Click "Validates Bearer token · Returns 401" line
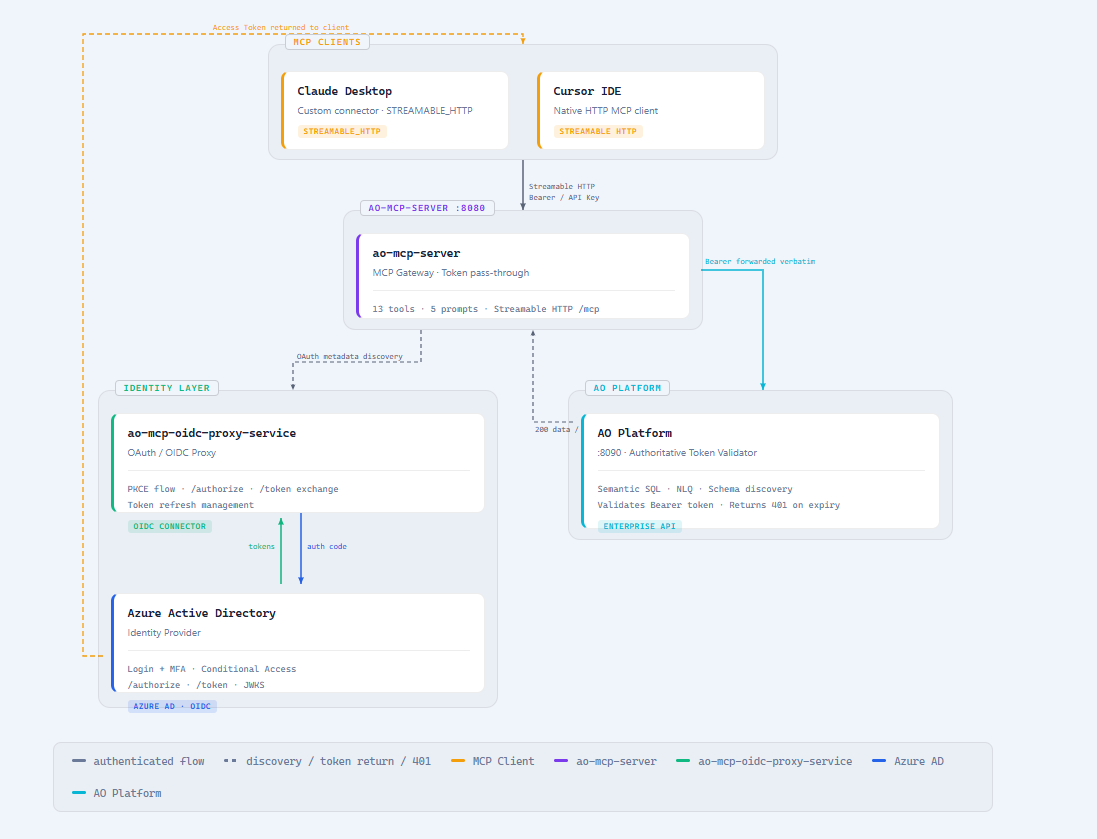The height and width of the screenshot is (839, 1097). [x=719, y=505]
